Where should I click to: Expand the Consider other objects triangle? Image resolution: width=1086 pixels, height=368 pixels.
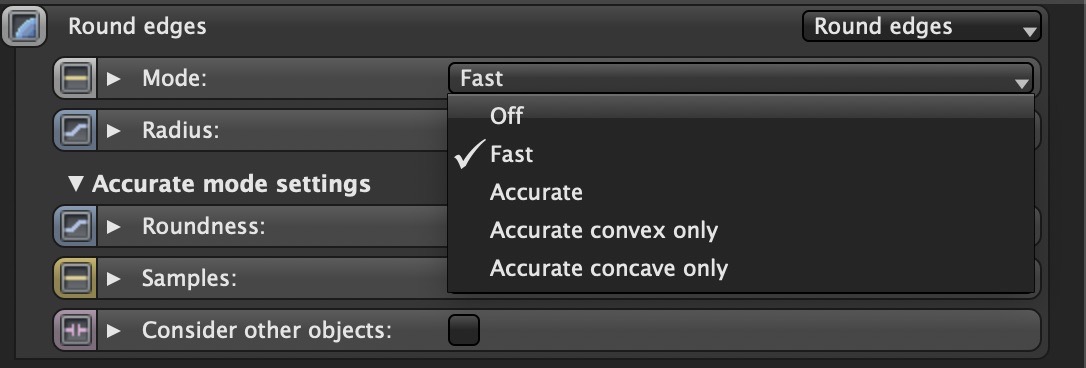point(114,331)
